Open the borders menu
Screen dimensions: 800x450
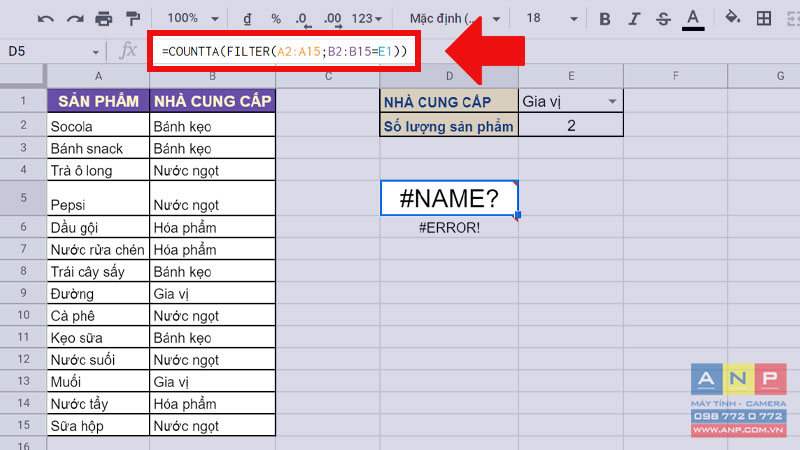tap(764, 19)
